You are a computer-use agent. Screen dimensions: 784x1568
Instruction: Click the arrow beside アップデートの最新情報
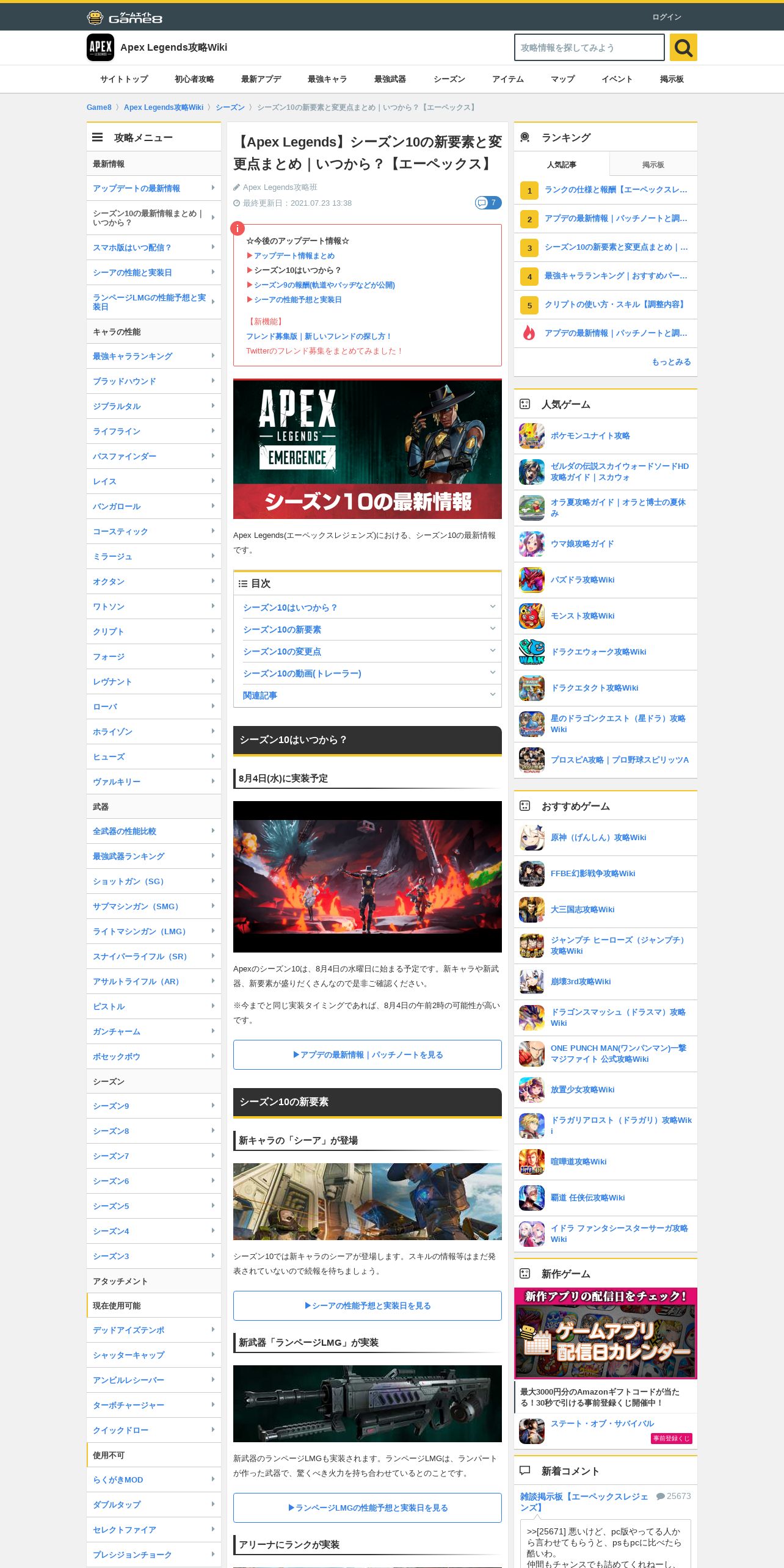[212, 188]
